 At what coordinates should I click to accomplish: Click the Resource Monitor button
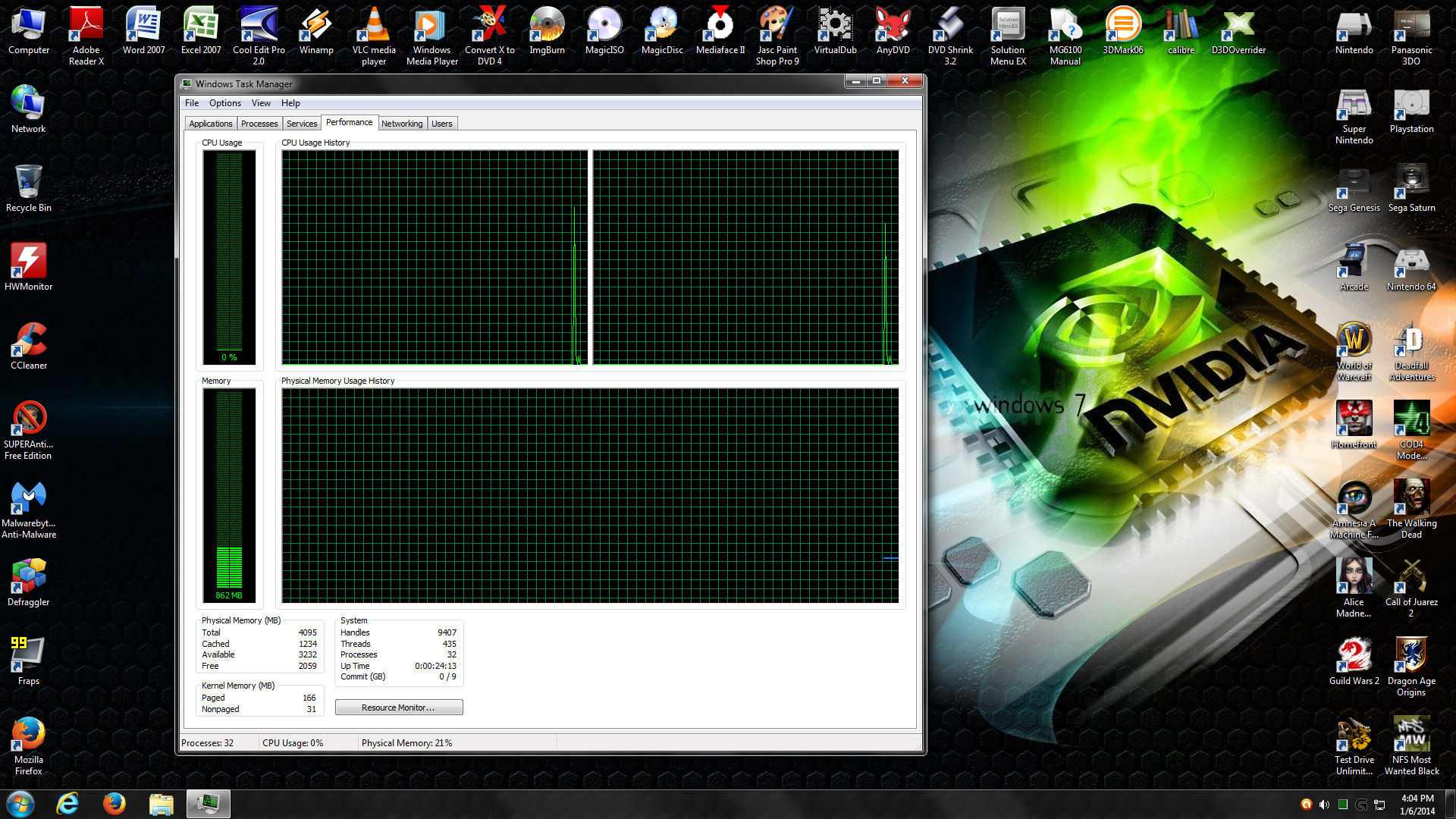(399, 708)
